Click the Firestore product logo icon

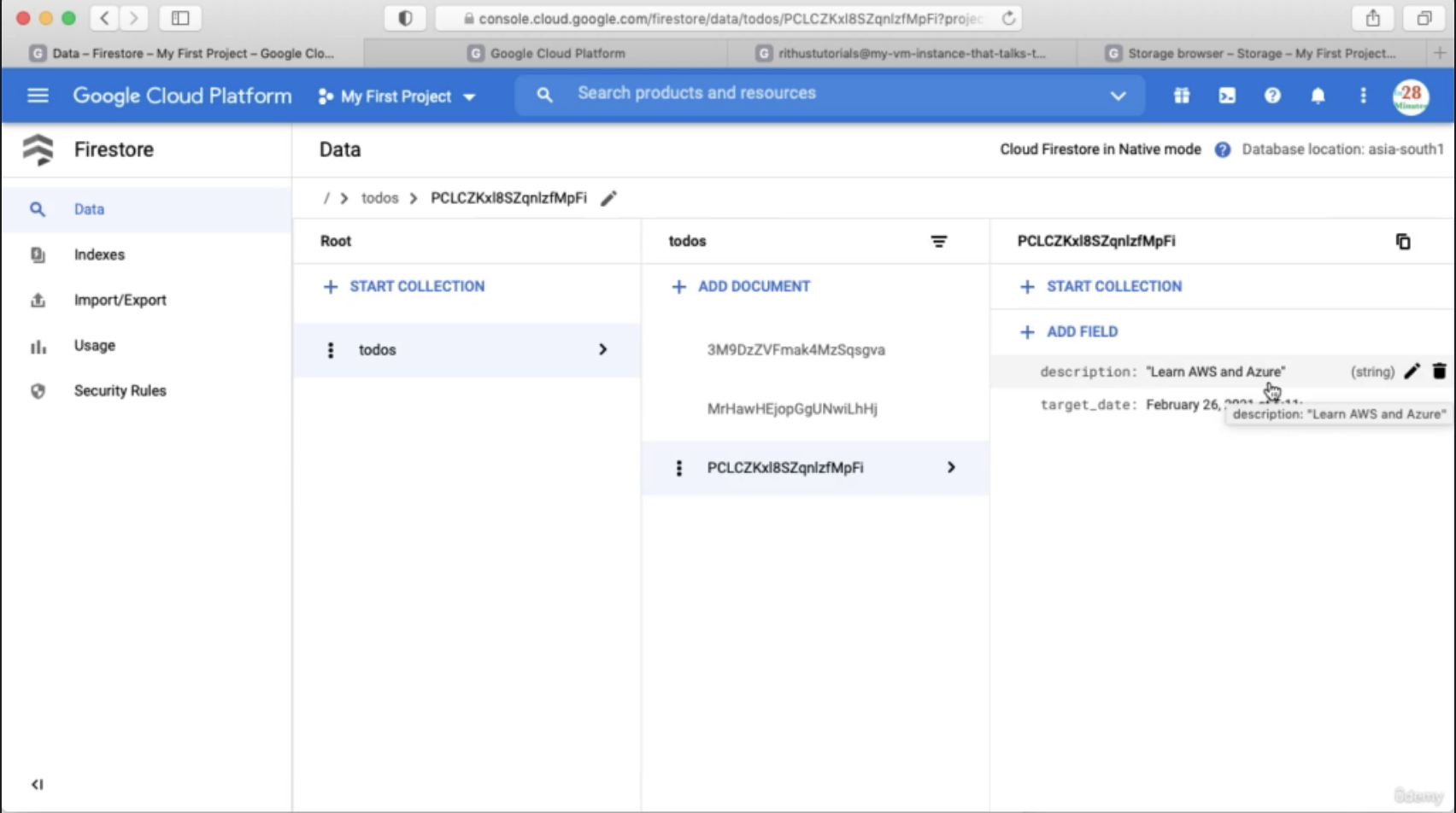(38, 149)
